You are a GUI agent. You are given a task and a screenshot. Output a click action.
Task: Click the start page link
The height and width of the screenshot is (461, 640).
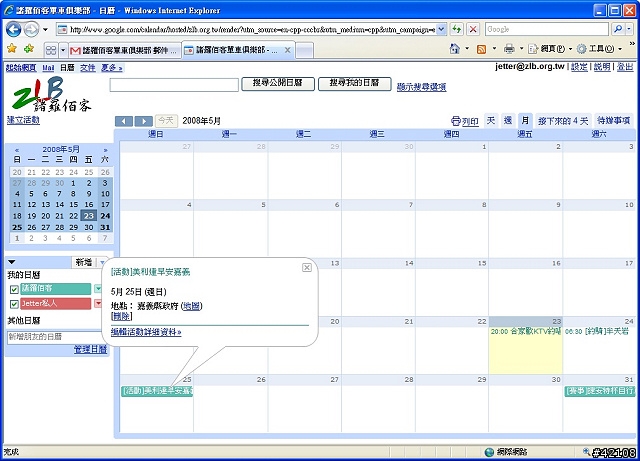[21, 68]
